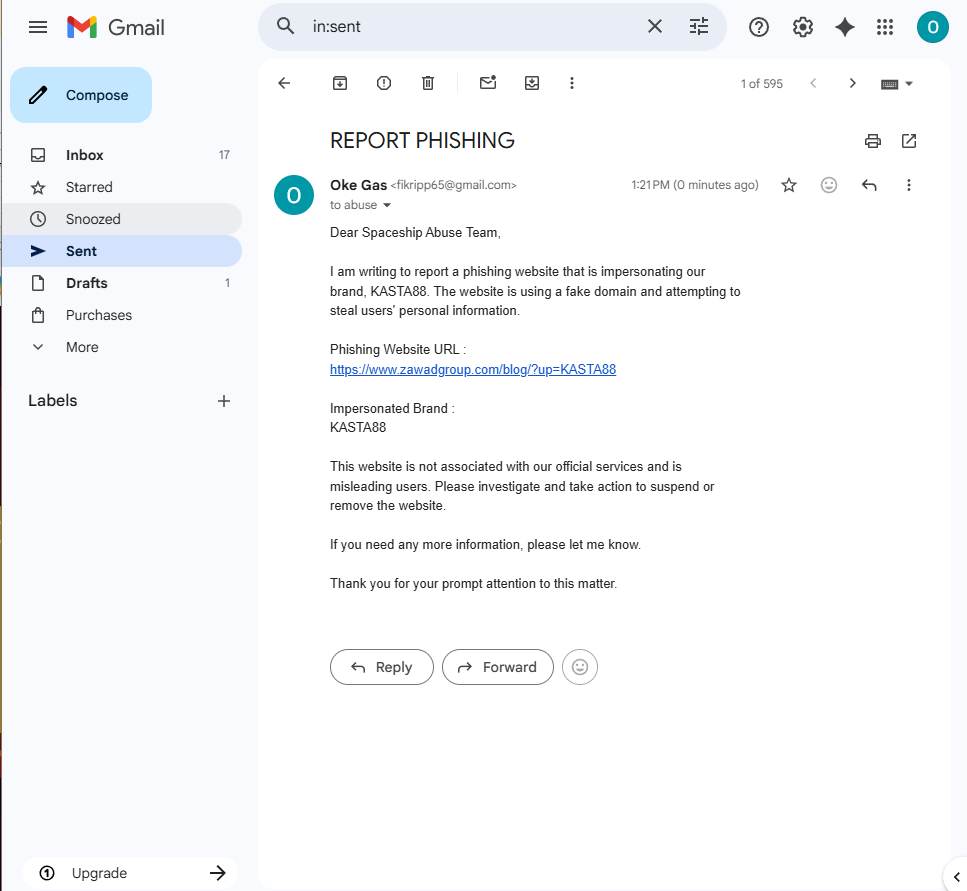Open the Snoozed folder
The width and height of the screenshot is (967, 891).
point(123,220)
